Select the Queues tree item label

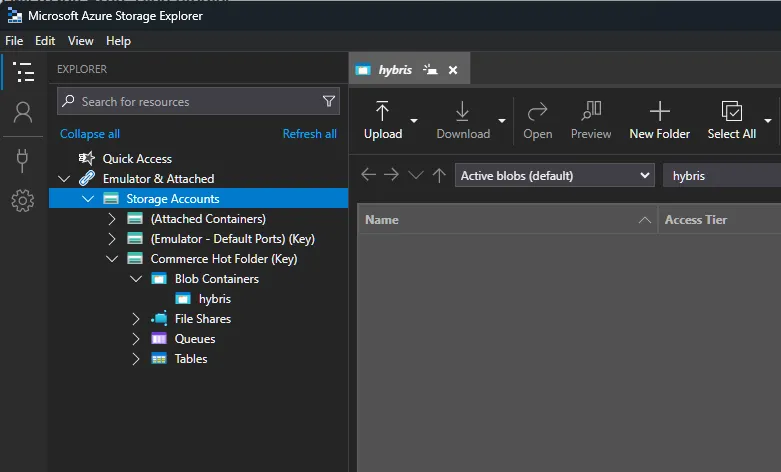click(x=195, y=339)
